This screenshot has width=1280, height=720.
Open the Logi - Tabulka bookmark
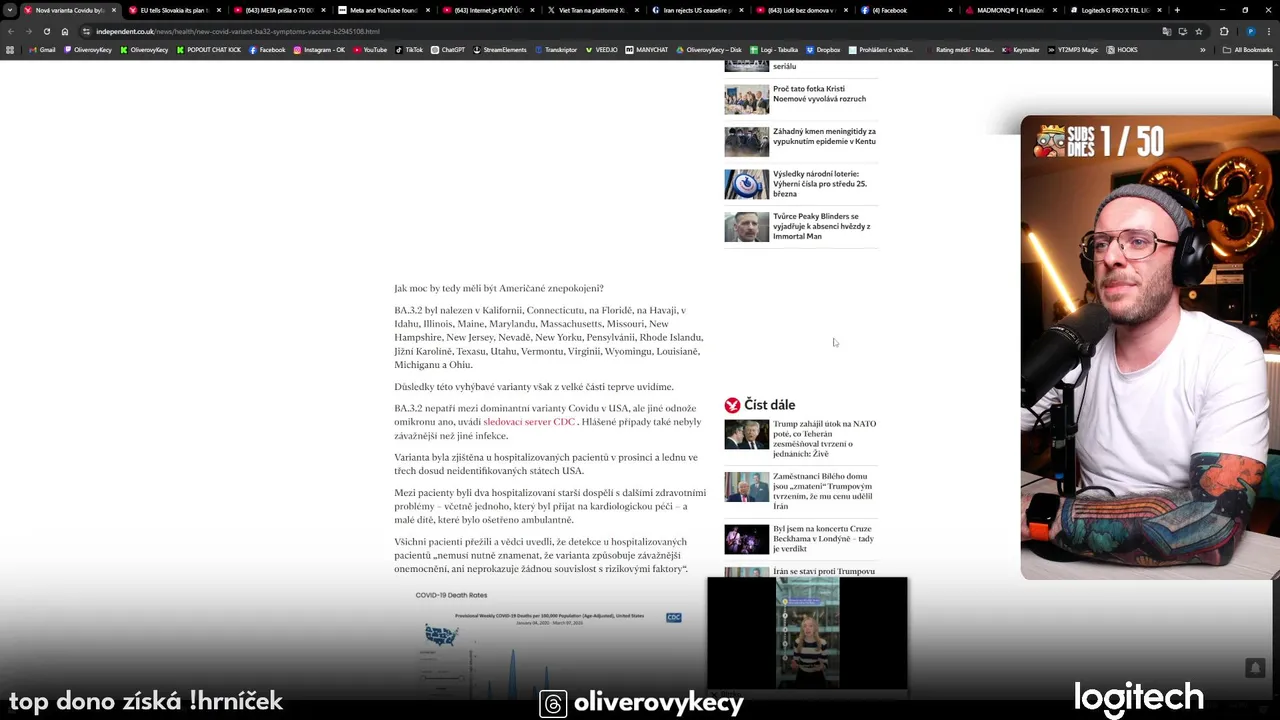click(x=773, y=49)
